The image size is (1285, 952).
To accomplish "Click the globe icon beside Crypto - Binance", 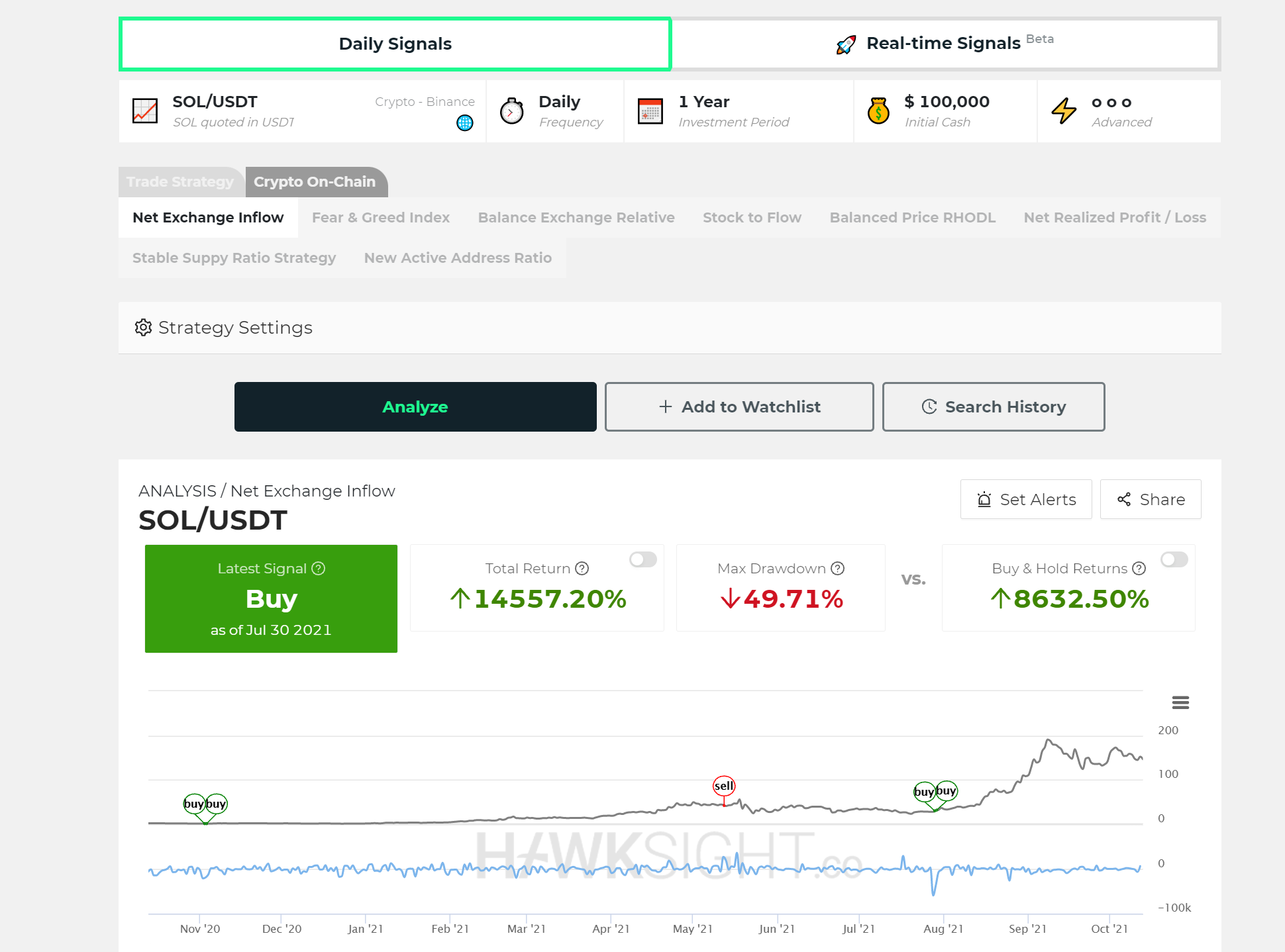I will point(465,122).
